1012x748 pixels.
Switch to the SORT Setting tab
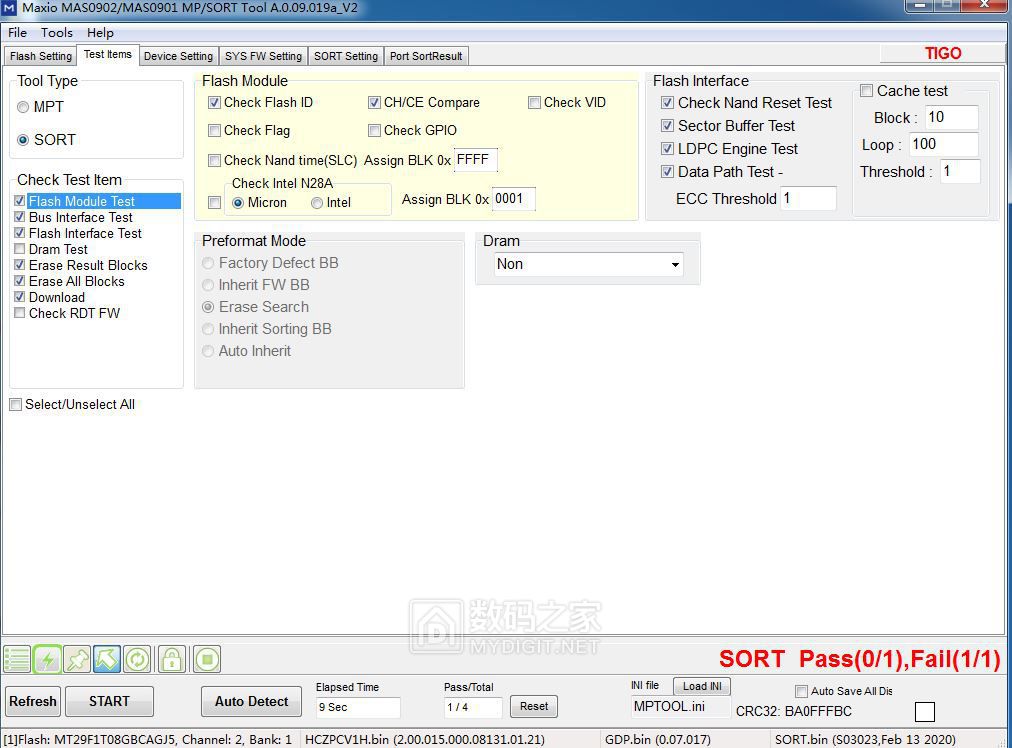346,56
